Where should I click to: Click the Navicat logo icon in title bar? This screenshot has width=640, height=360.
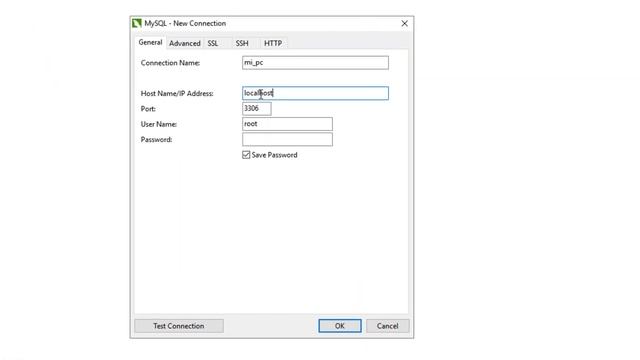click(x=137, y=23)
